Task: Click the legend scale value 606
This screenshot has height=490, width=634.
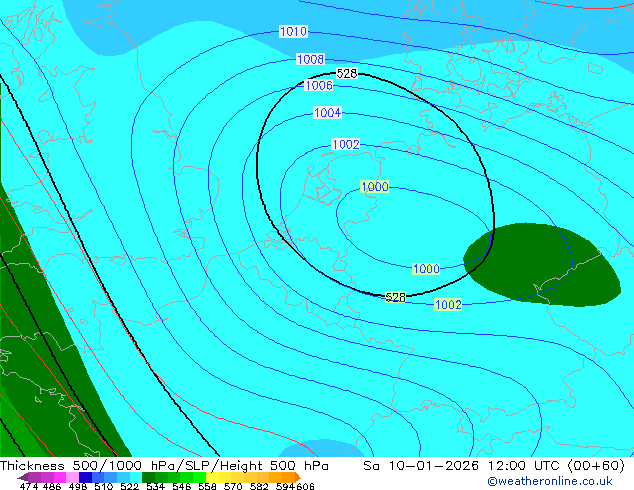Action: click(305, 486)
